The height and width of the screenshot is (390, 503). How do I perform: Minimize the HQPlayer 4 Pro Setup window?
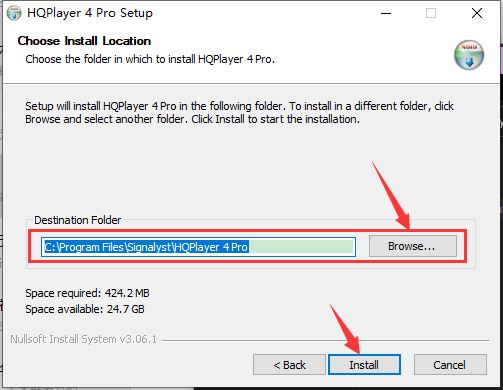pyautogui.click(x=386, y=13)
